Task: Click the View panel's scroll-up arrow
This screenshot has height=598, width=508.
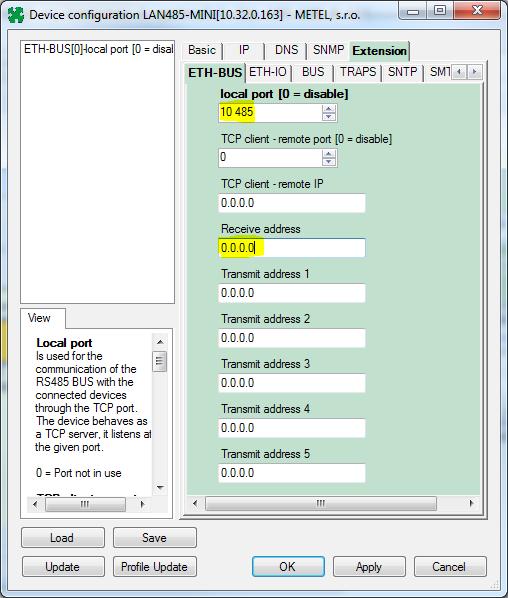Action: (160, 342)
